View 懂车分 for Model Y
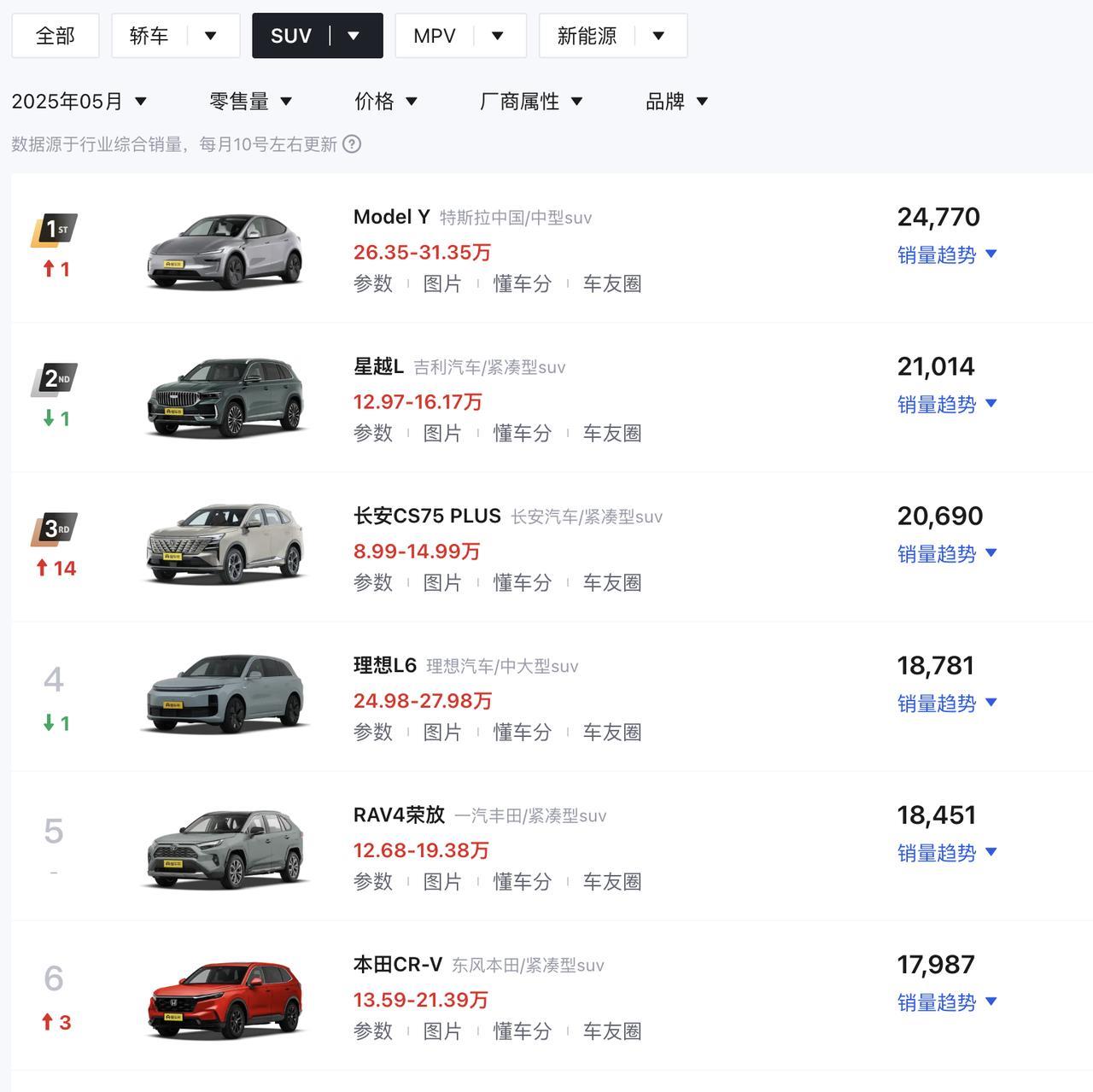 click(523, 283)
